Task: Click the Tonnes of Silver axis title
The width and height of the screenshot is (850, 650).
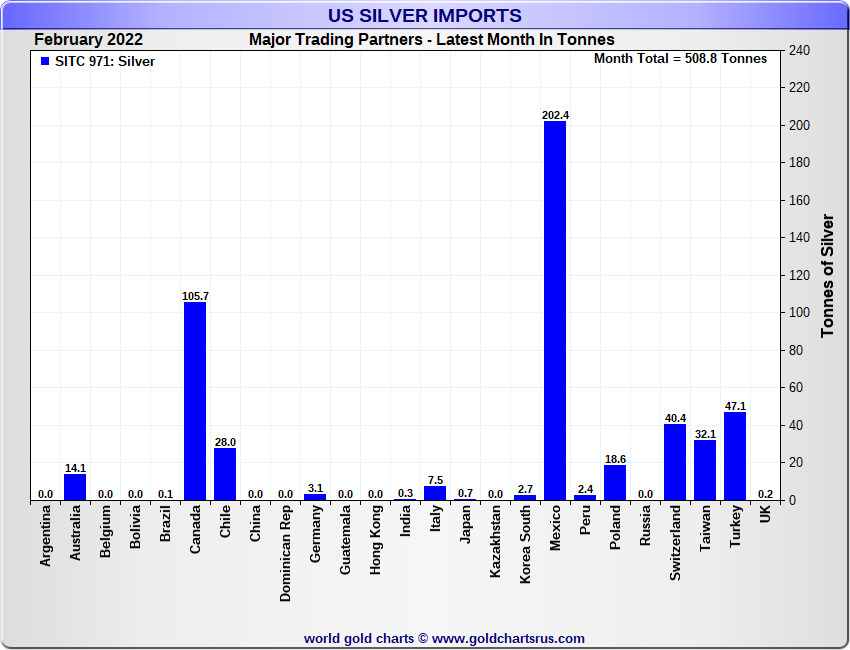Action: point(827,276)
